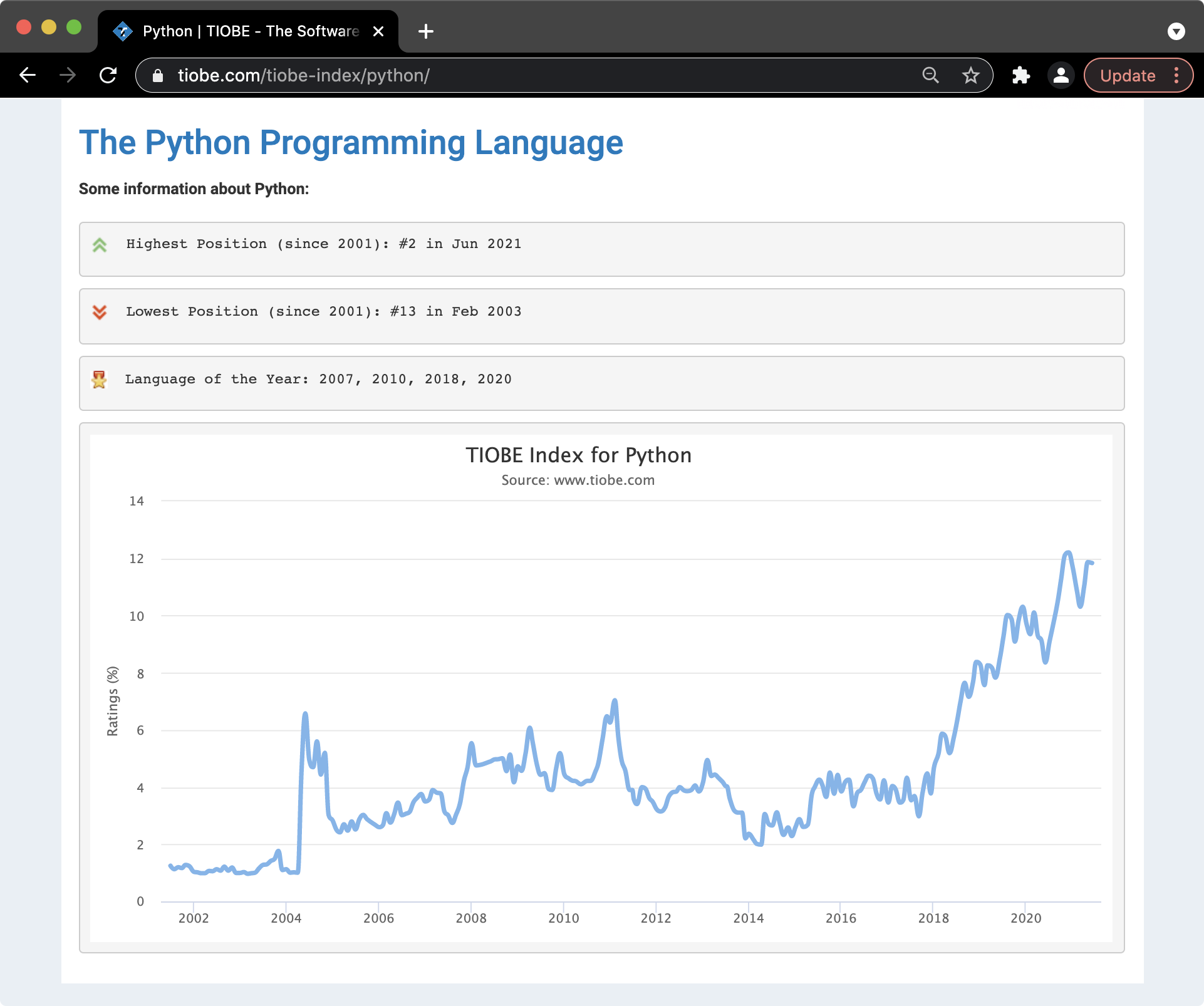Click the 2014 x-axis label
The image size is (1204, 1006).
pyautogui.click(x=749, y=918)
